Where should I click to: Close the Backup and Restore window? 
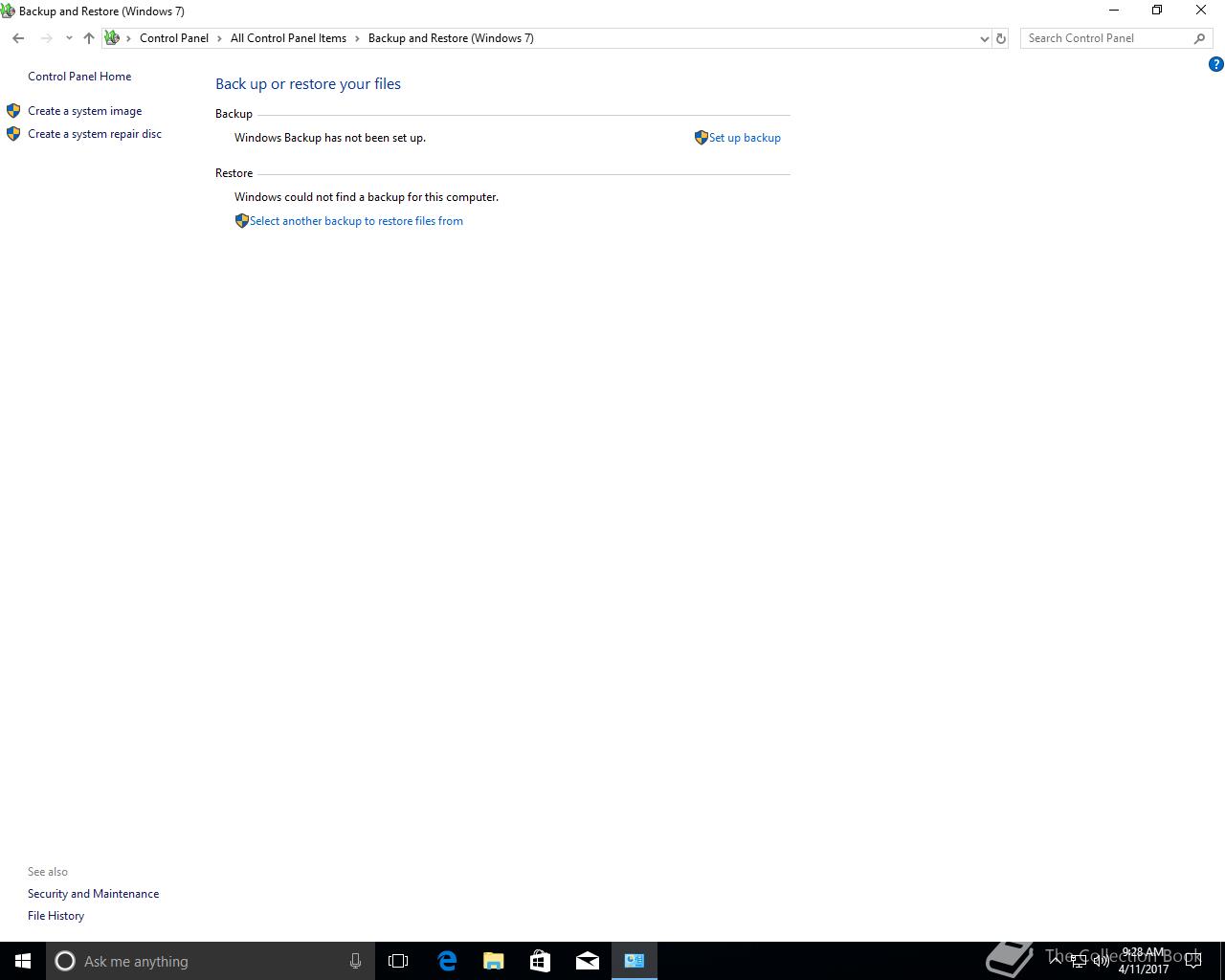tap(1201, 11)
